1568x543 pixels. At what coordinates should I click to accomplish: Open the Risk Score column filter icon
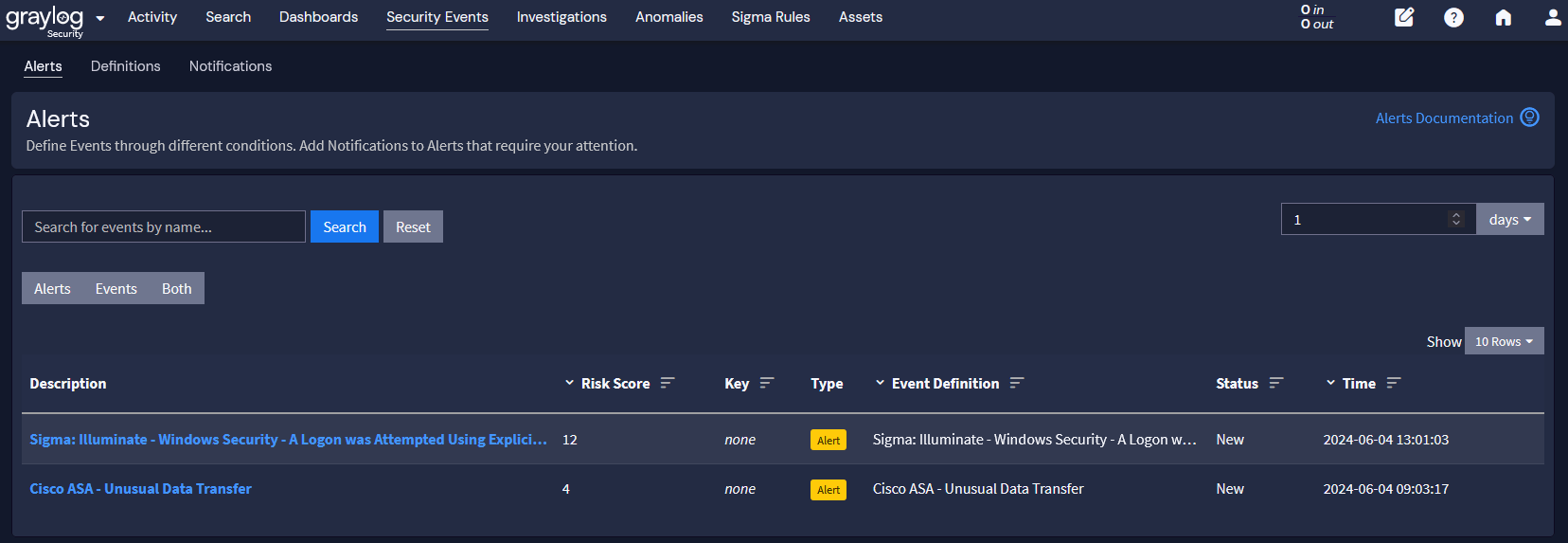(x=668, y=383)
